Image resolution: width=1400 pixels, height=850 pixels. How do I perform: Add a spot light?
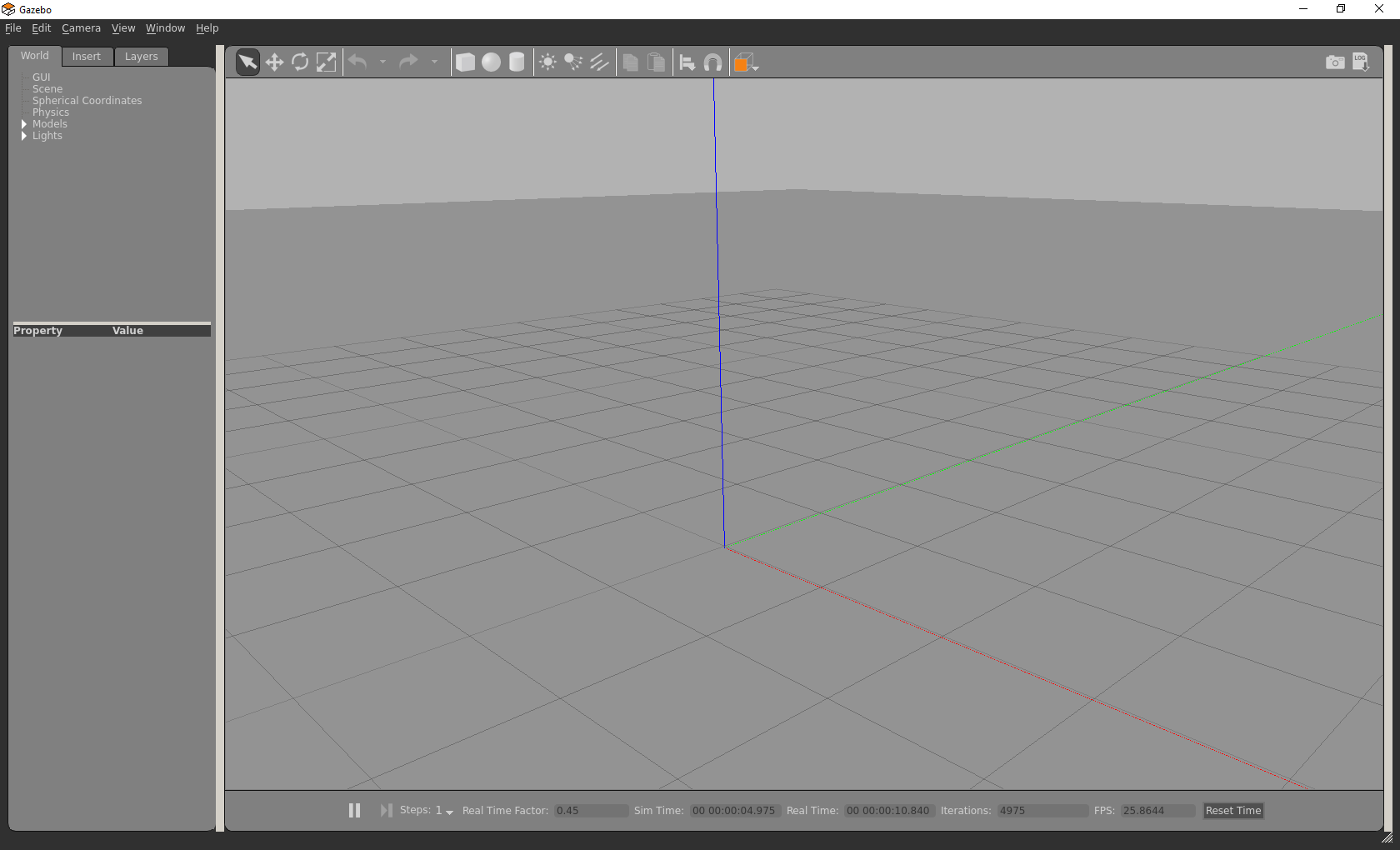pos(573,62)
